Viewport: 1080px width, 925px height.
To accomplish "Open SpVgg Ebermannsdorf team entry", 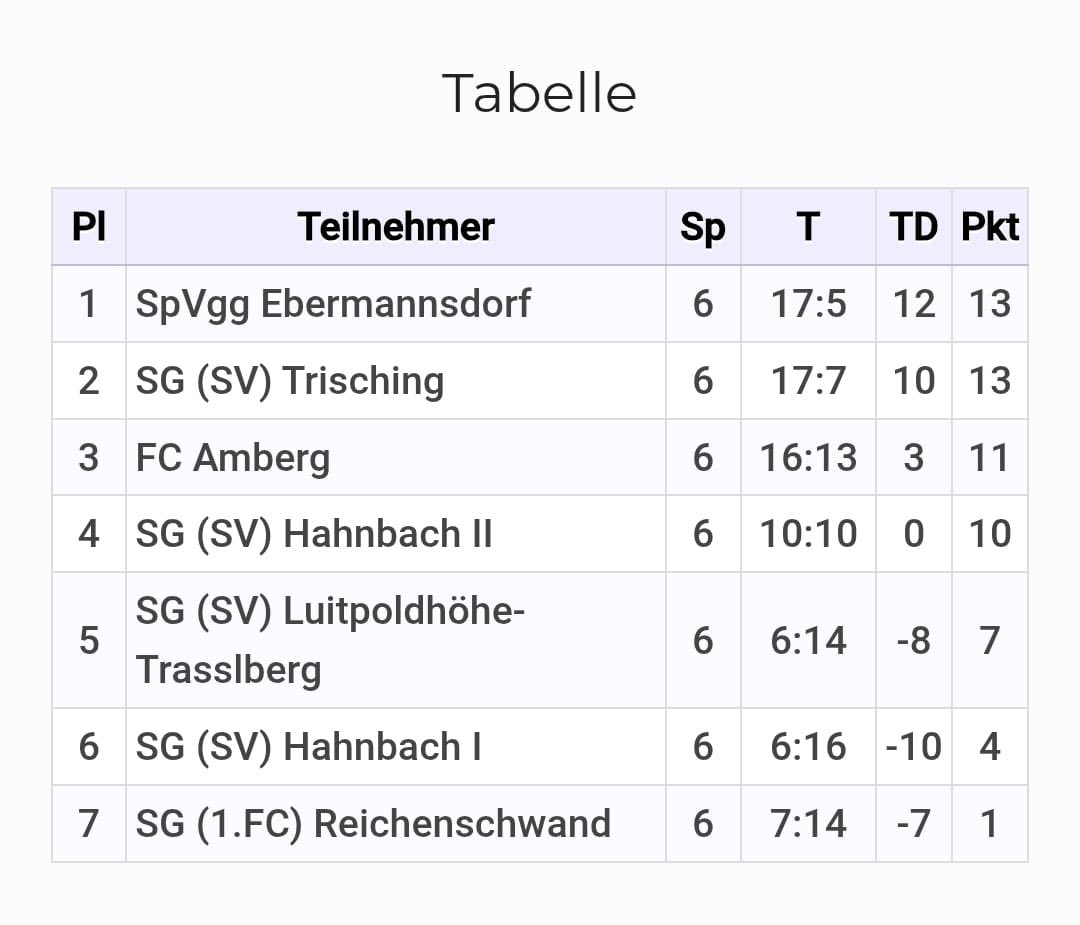I will tap(333, 304).
